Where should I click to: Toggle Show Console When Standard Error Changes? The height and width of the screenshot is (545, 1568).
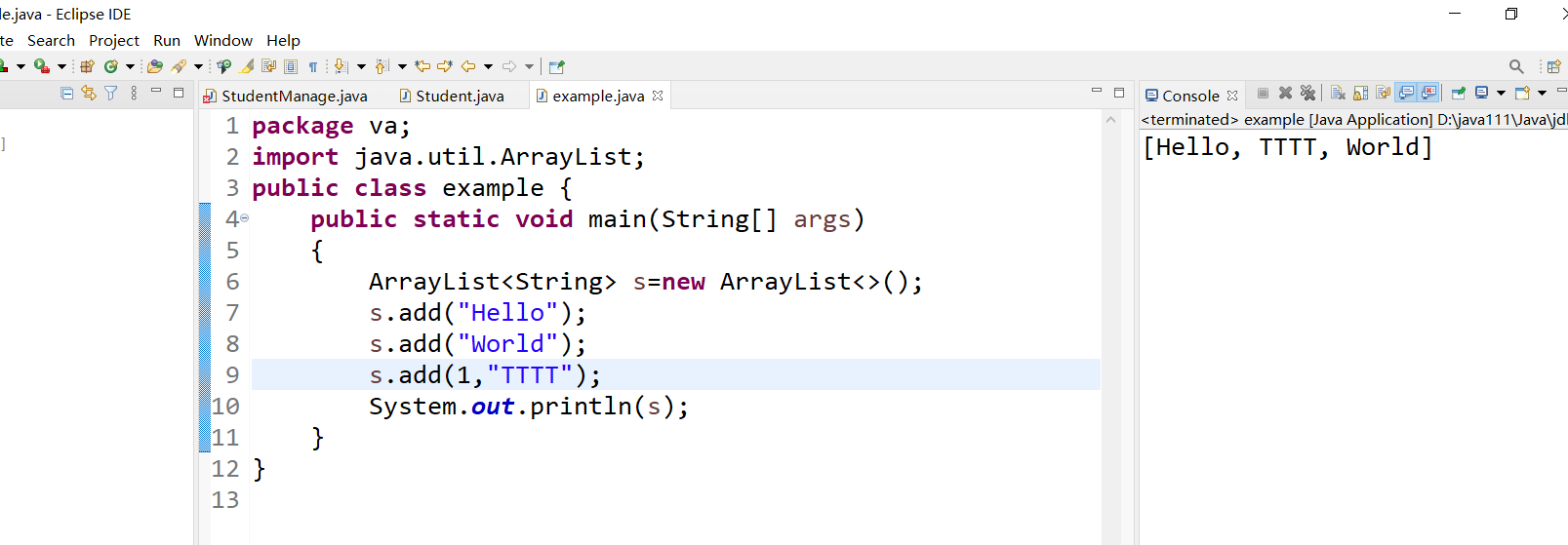[x=1428, y=94]
